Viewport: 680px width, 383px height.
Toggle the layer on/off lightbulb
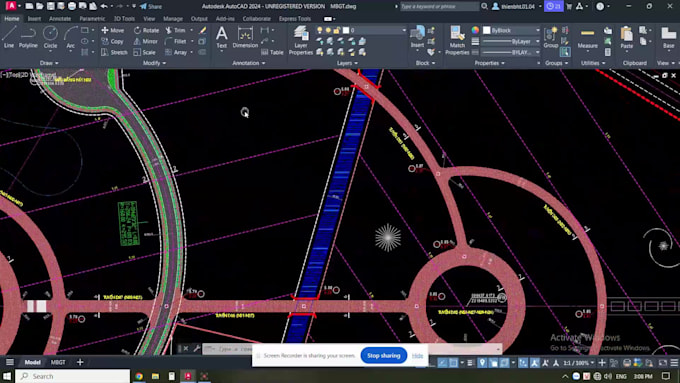click(320, 30)
